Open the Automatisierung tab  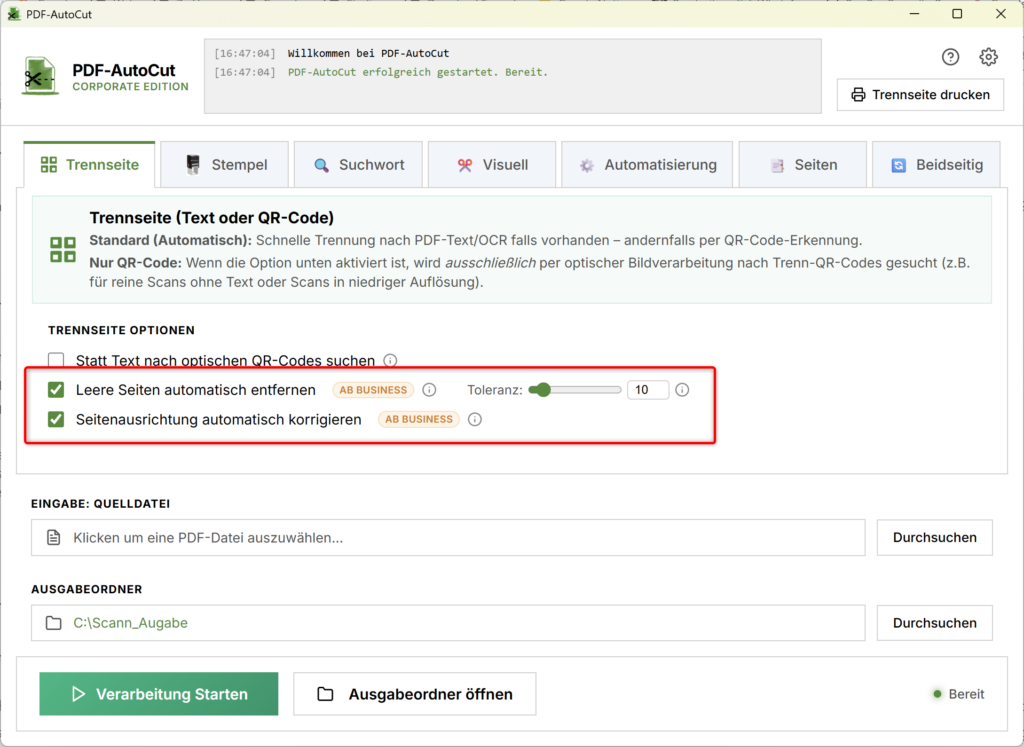(647, 165)
